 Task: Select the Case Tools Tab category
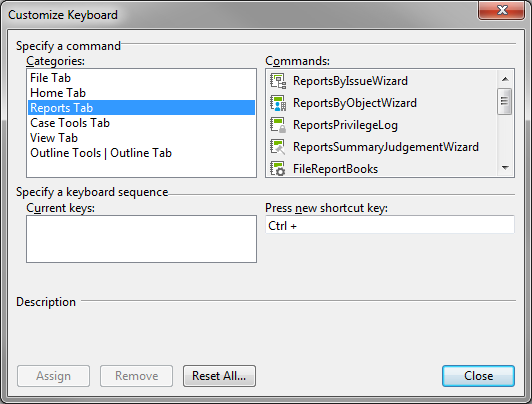click(x=141, y=123)
